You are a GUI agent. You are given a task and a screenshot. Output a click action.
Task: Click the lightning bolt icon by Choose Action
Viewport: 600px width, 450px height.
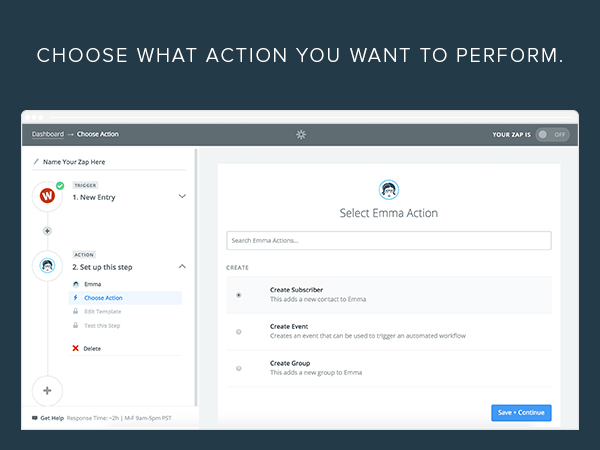coord(75,298)
